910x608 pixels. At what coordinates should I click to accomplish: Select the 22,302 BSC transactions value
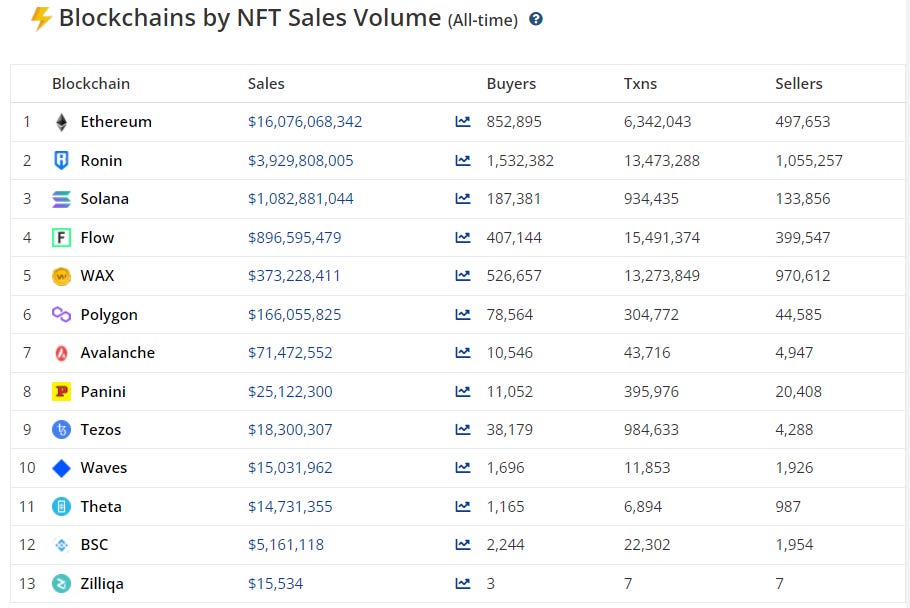[x=647, y=545]
